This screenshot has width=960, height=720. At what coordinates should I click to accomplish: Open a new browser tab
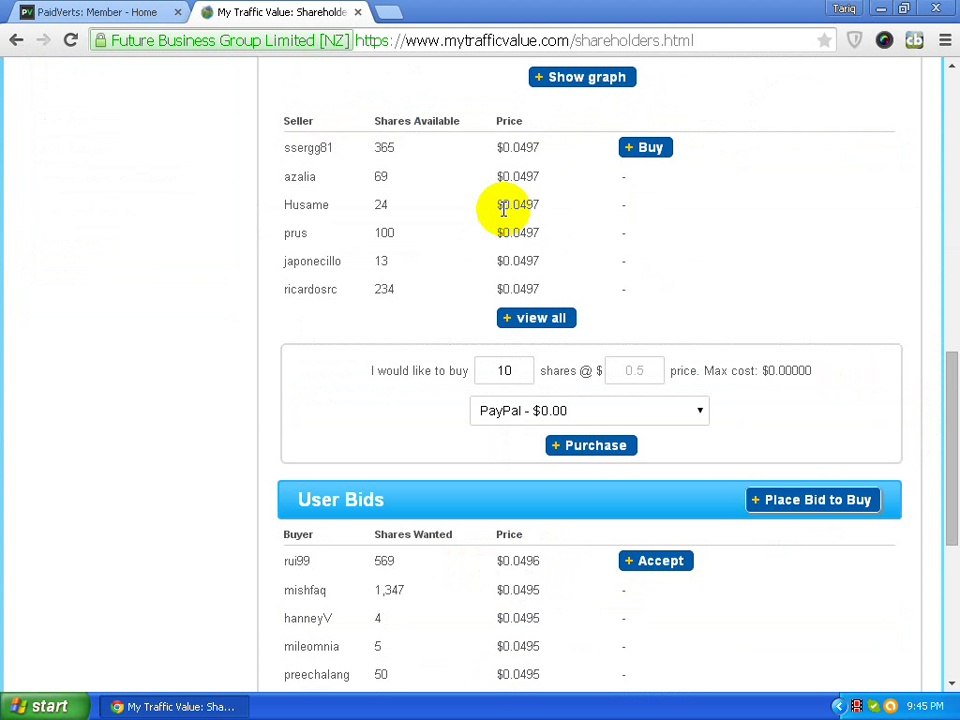[388, 12]
